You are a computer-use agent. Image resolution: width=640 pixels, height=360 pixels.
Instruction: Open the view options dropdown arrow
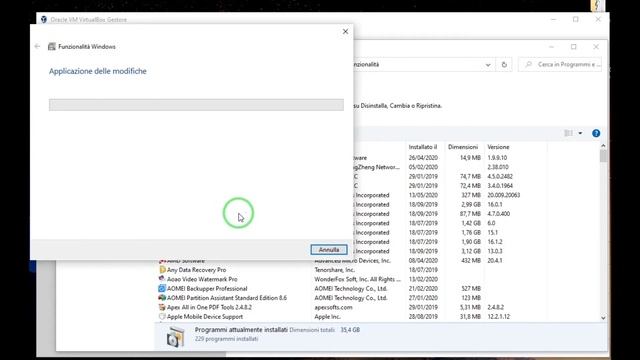[580, 133]
